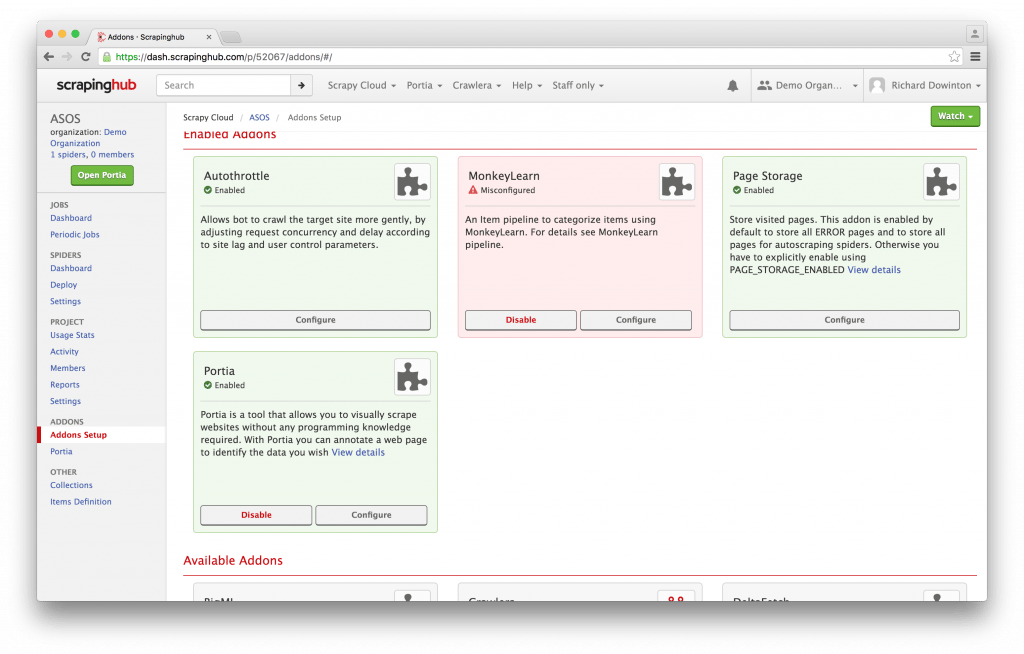
Task: Click the Page Storage puzzle piece icon
Action: coord(941,182)
